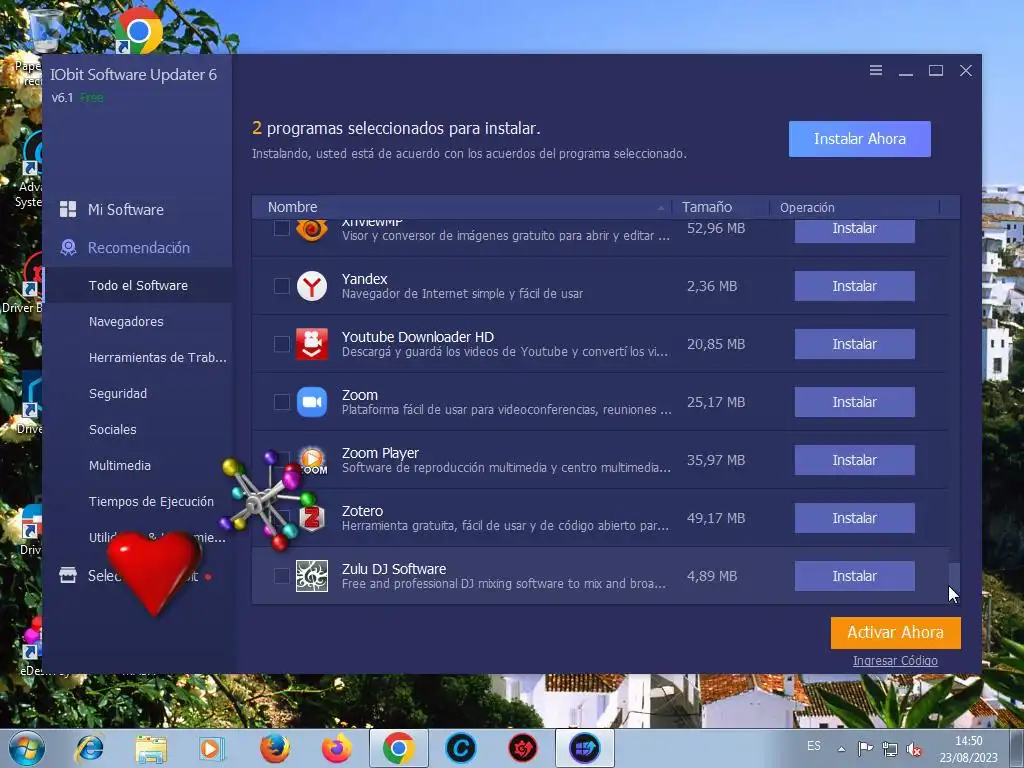Install Zoom with its Instalar button

coord(854,402)
